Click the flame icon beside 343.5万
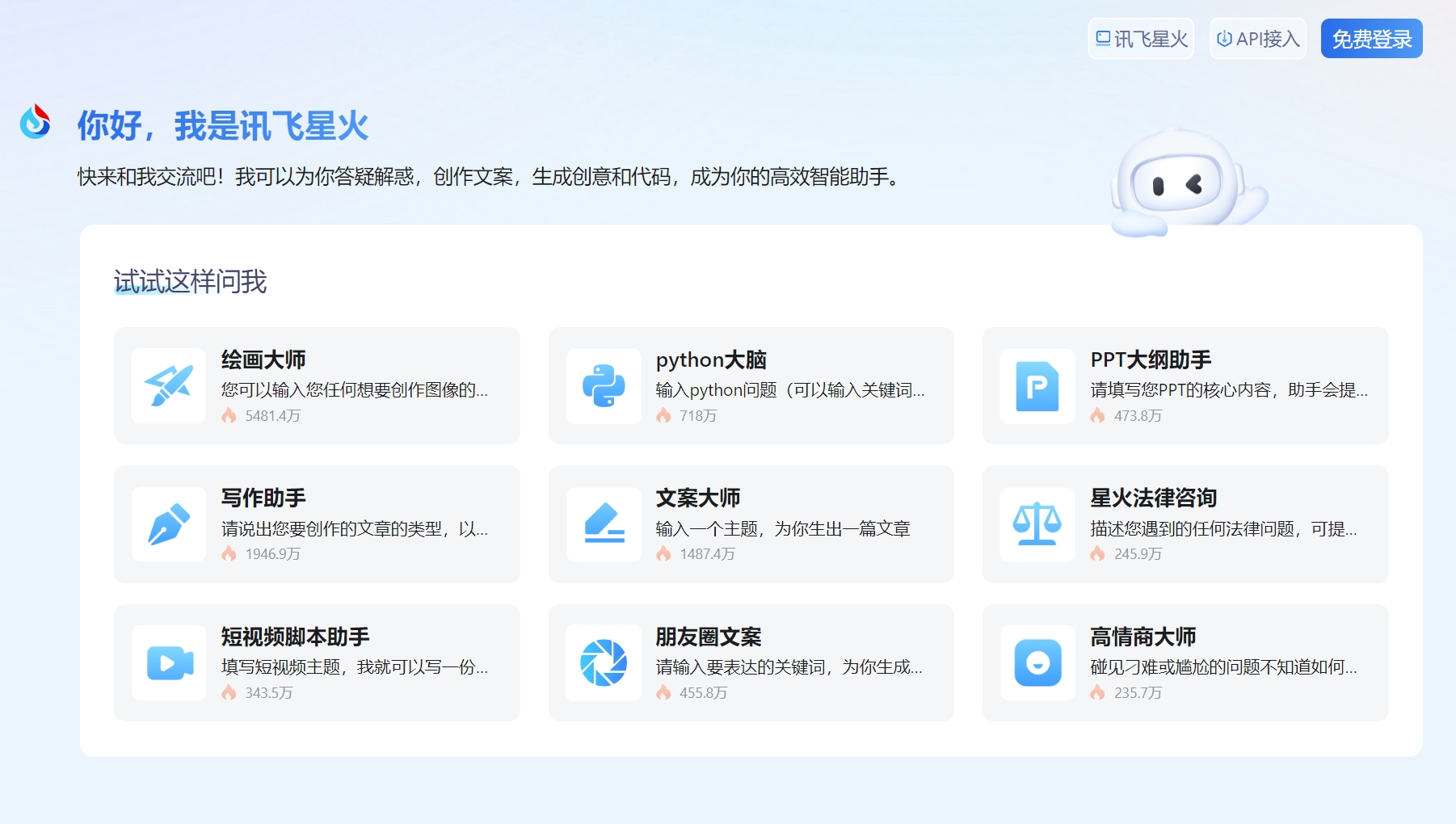Viewport: 1456px width, 824px height. pyautogui.click(x=229, y=692)
